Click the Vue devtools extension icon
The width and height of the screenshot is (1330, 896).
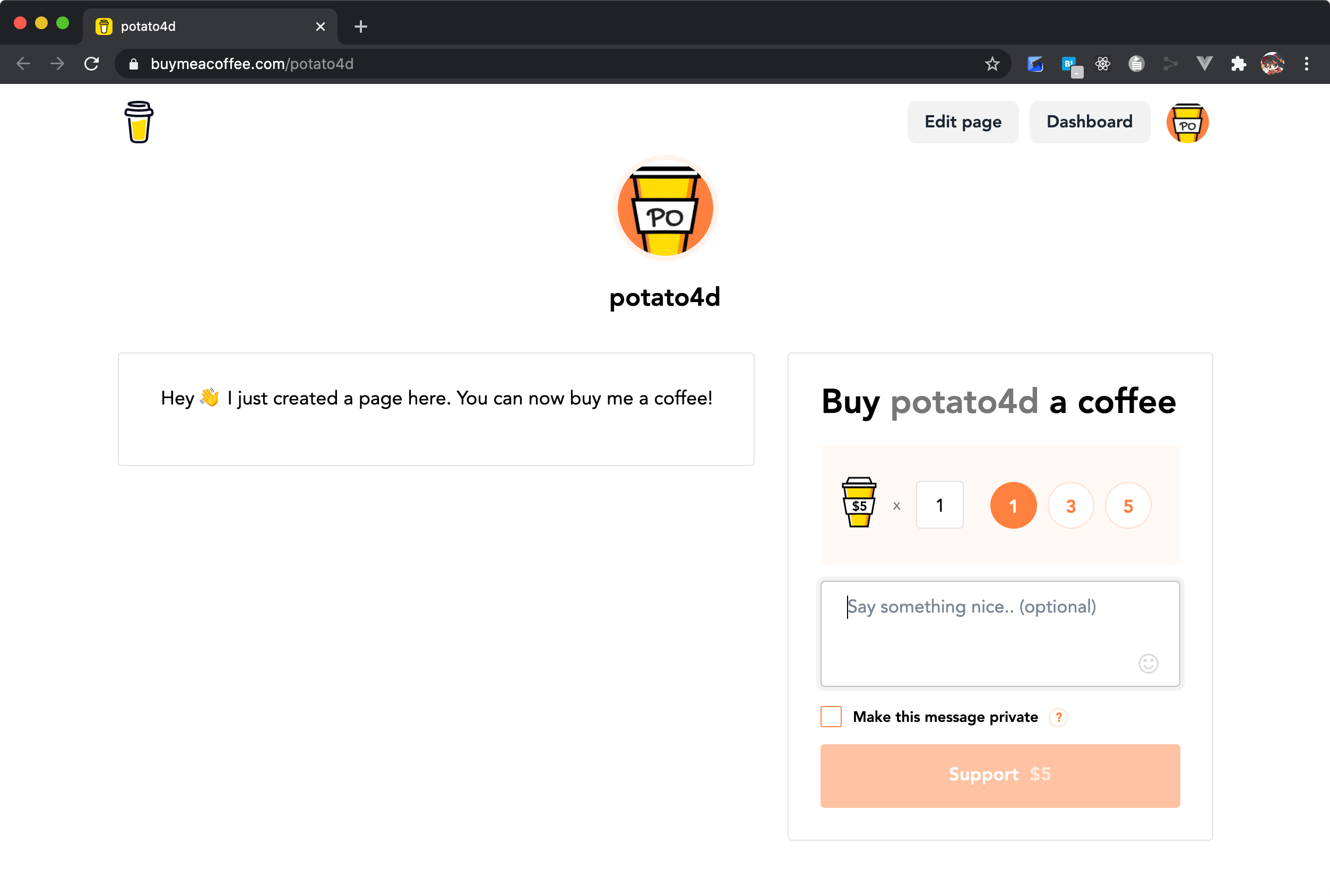tap(1204, 64)
